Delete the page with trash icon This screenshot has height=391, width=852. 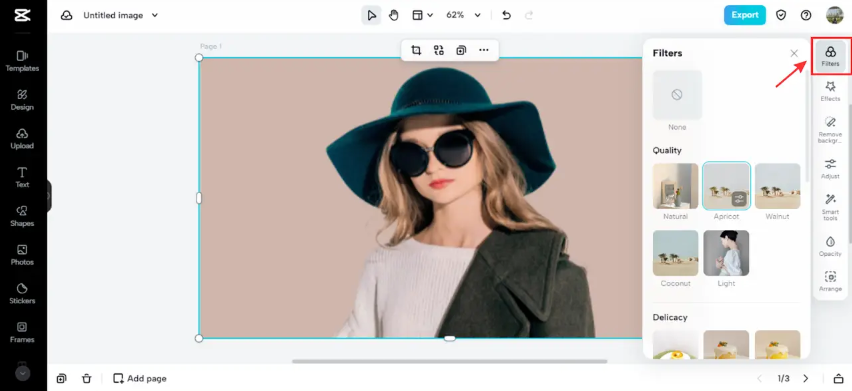click(86, 379)
